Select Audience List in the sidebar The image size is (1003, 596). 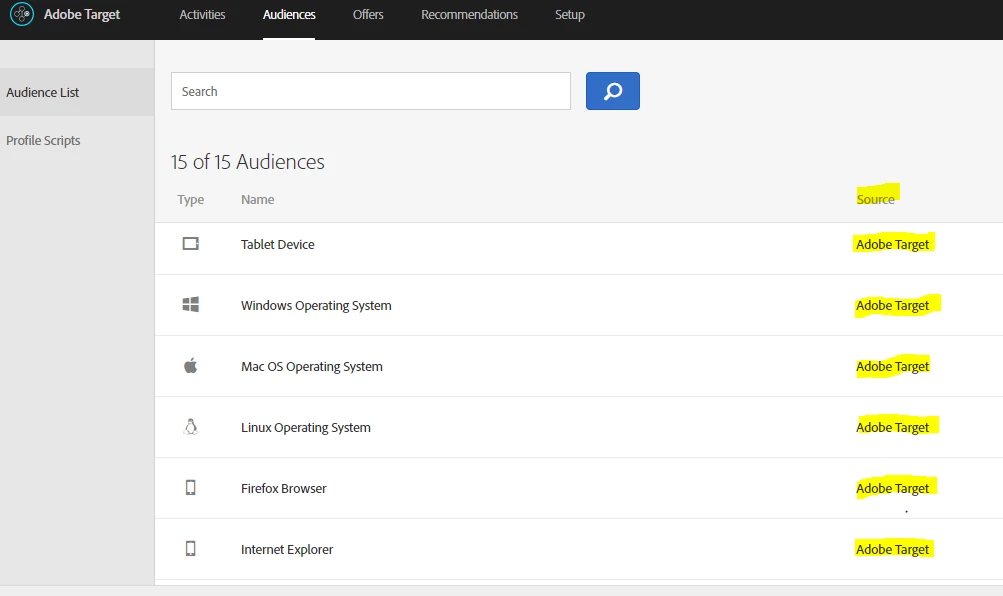tap(77, 92)
